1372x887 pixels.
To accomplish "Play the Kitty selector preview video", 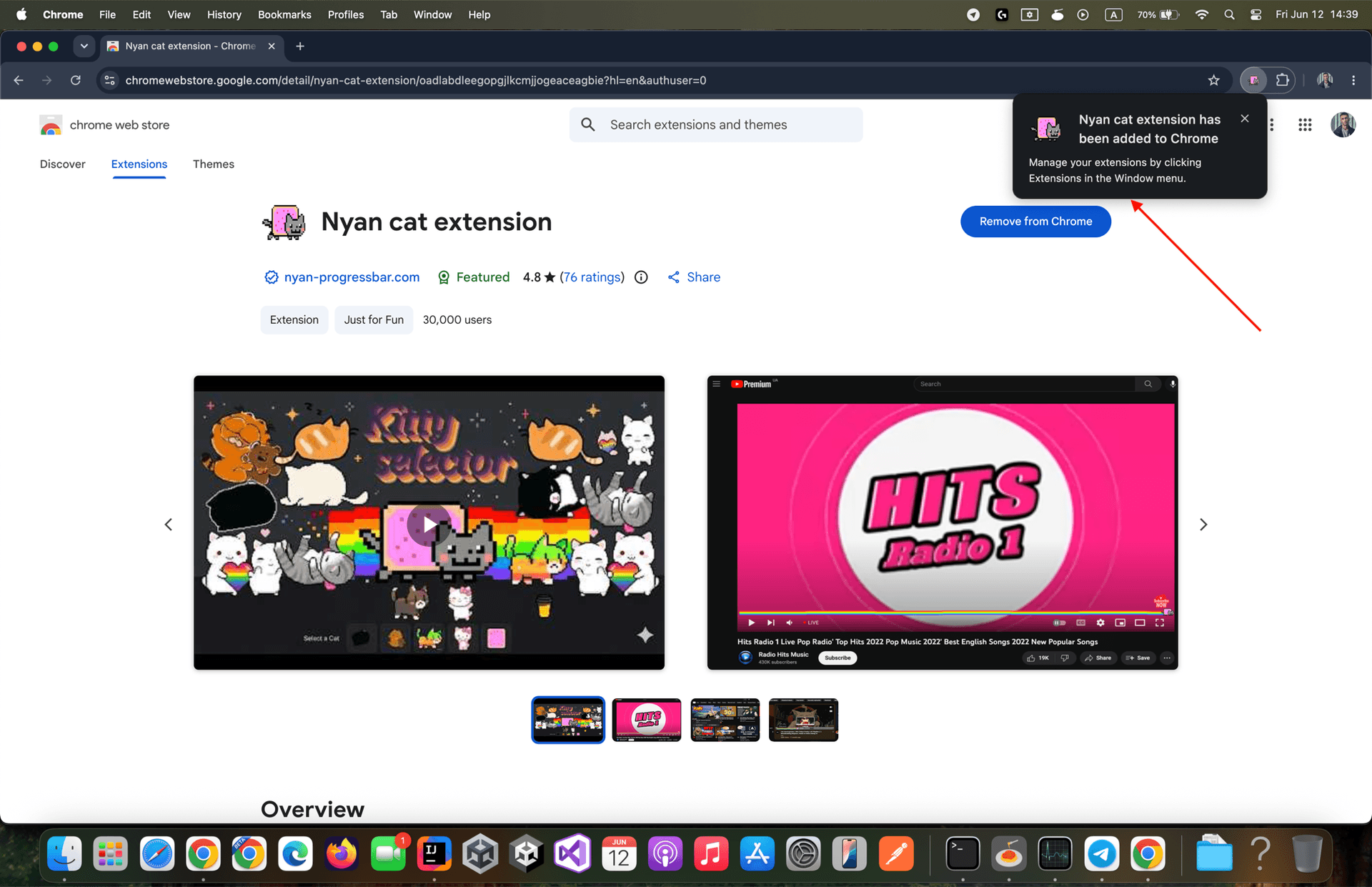I will click(429, 525).
